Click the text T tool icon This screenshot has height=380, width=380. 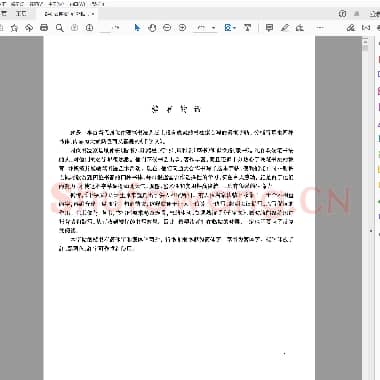(248, 28)
